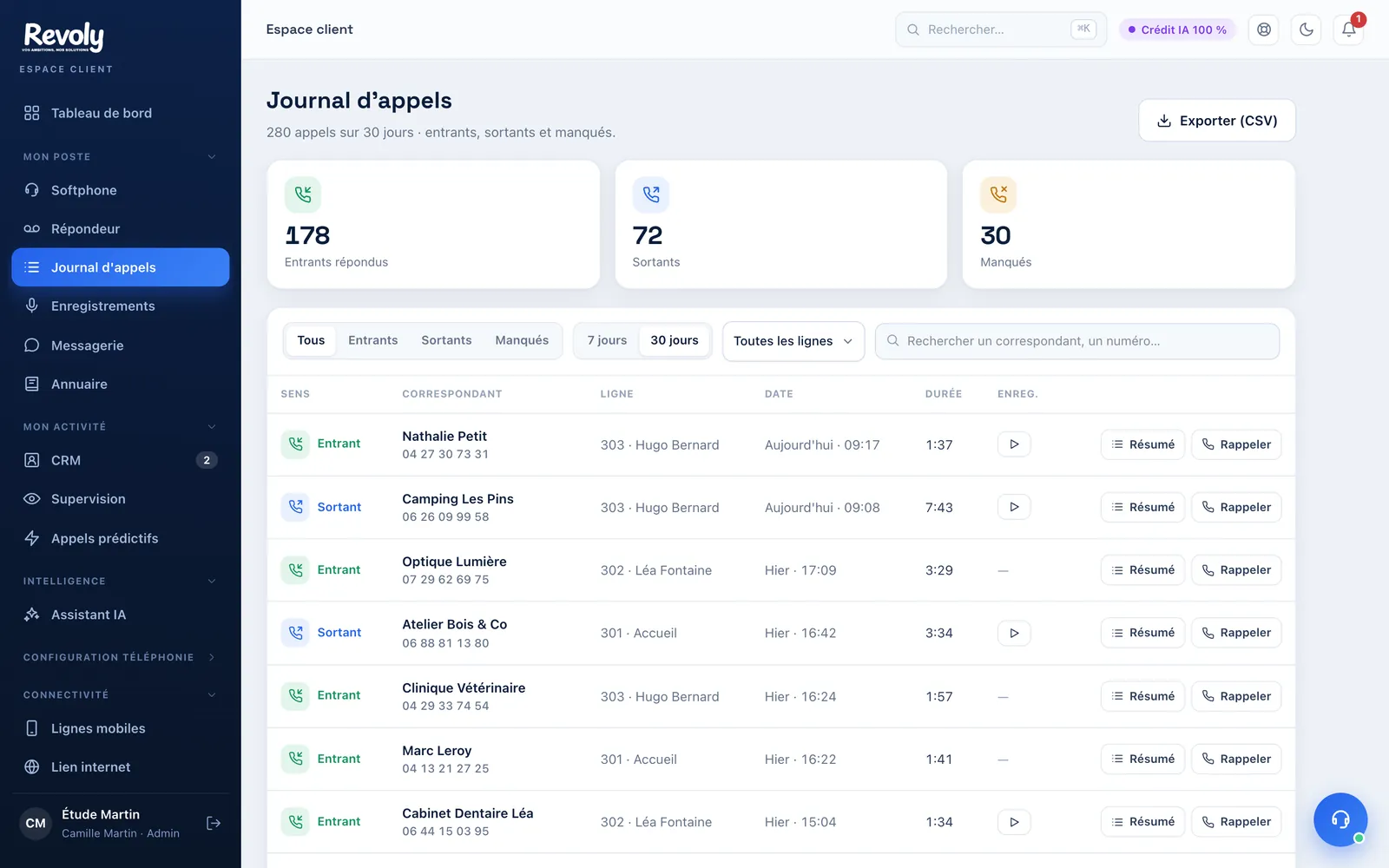The width and height of the screenshot is (1389, 868).
Task: Export the call log as CSV
Action: click(1217, 121)
